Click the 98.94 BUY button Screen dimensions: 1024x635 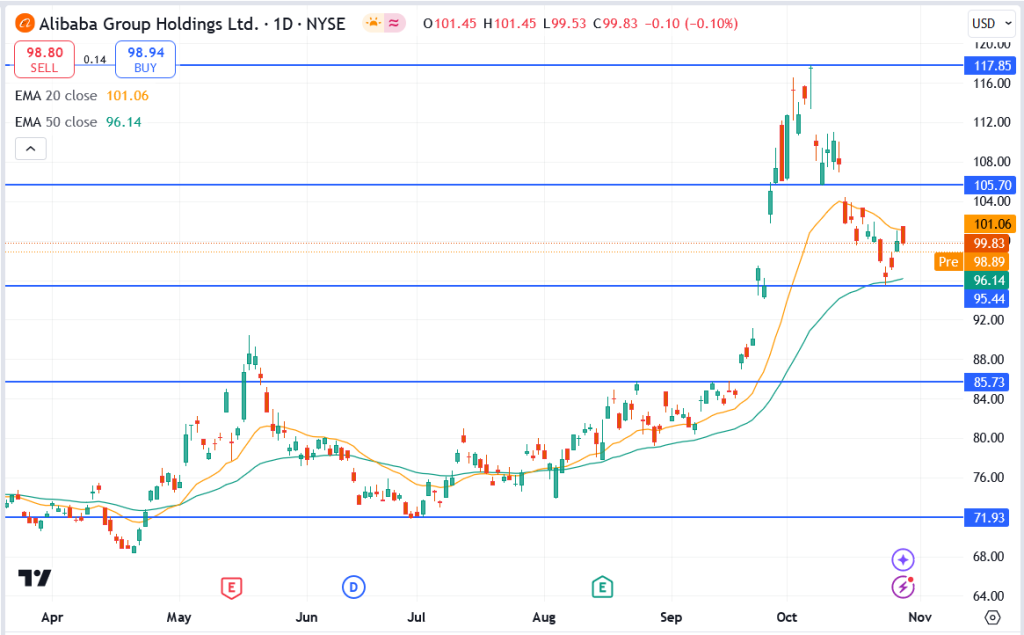(146, 59)
